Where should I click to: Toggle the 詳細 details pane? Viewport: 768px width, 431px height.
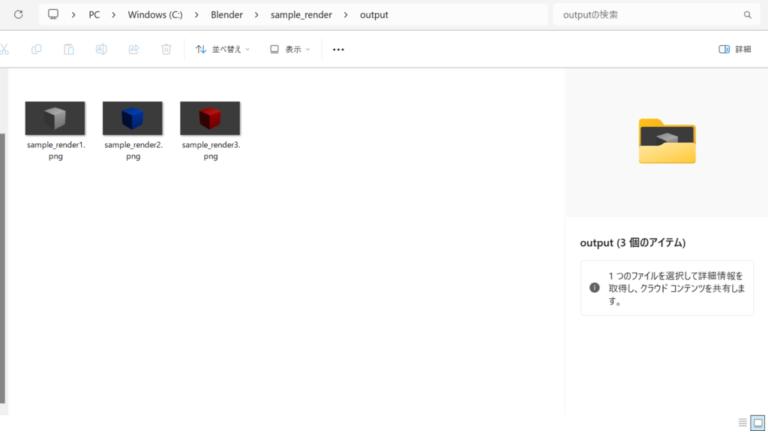734,49
